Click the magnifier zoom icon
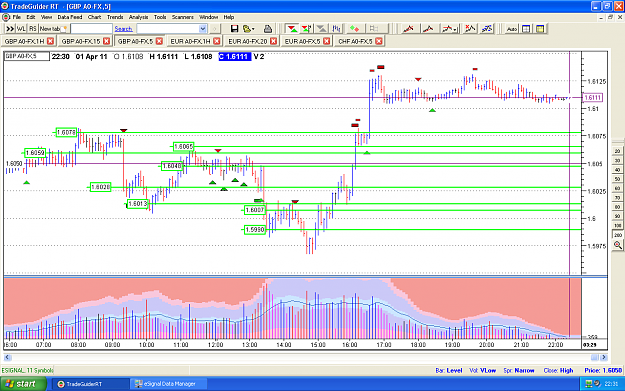The height and width of the screenshot is (391, 625). 617,245
